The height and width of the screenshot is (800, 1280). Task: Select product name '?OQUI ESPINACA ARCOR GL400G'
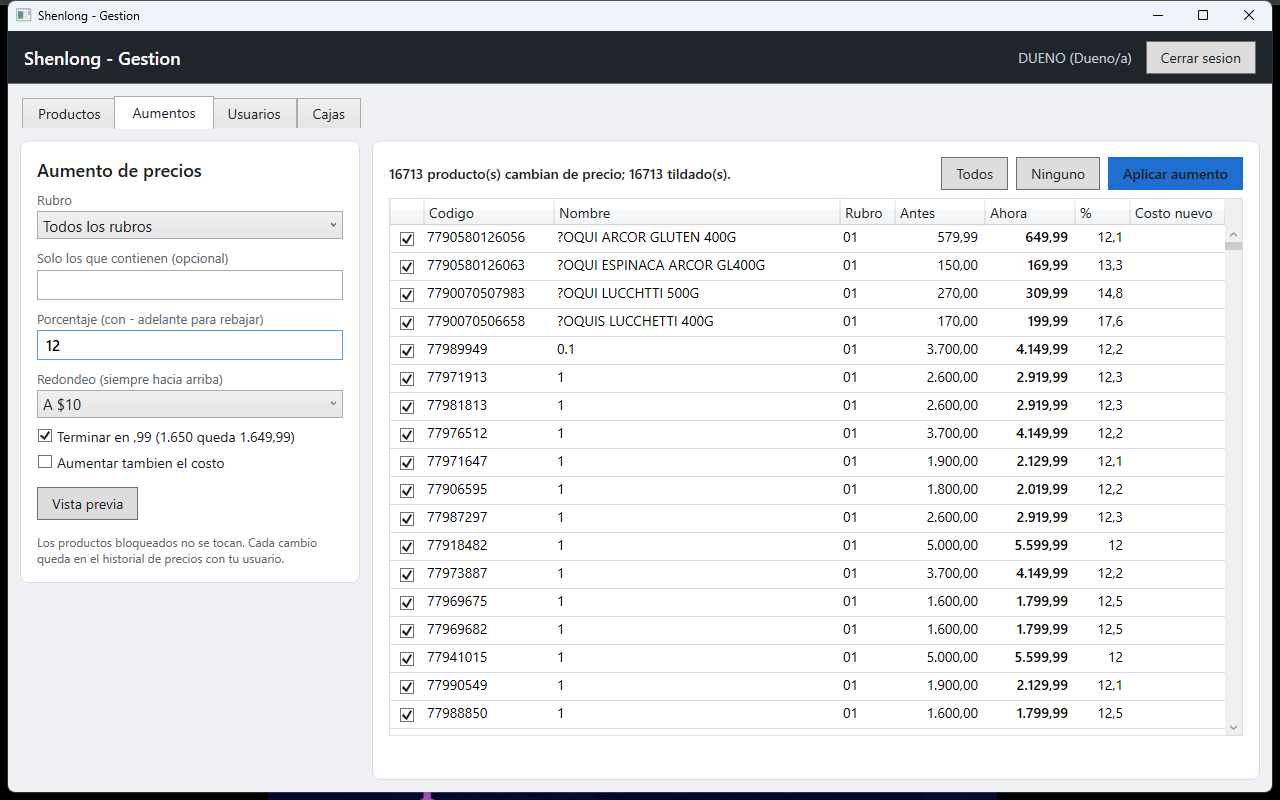click(661, 265)
